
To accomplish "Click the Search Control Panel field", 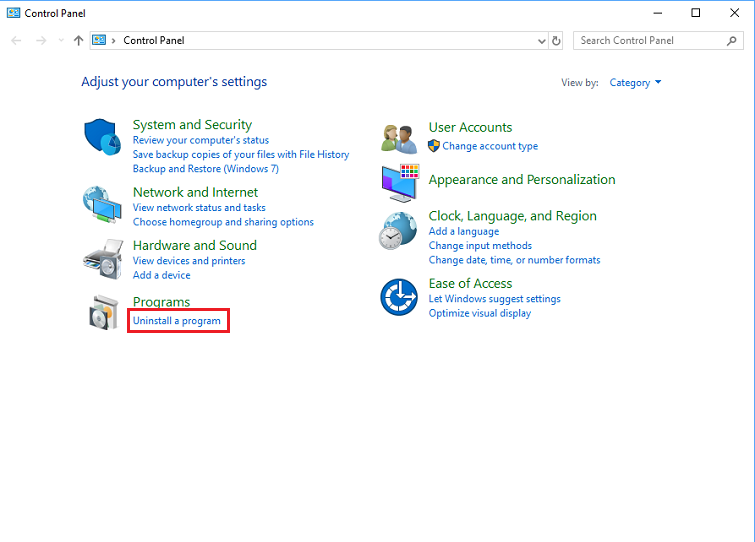I will tap(650, 41).
